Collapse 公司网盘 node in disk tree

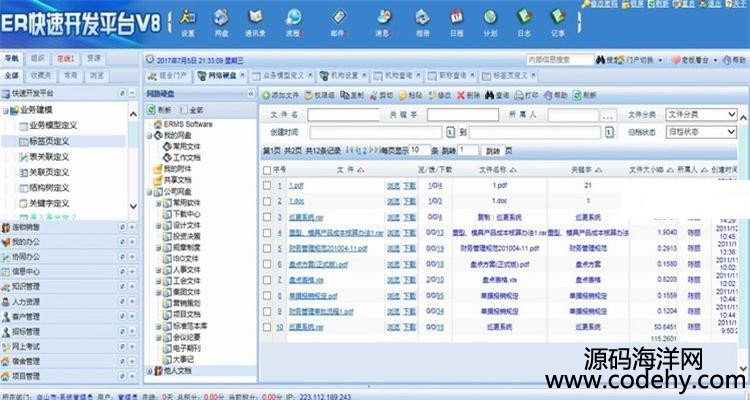coord(150,192)
